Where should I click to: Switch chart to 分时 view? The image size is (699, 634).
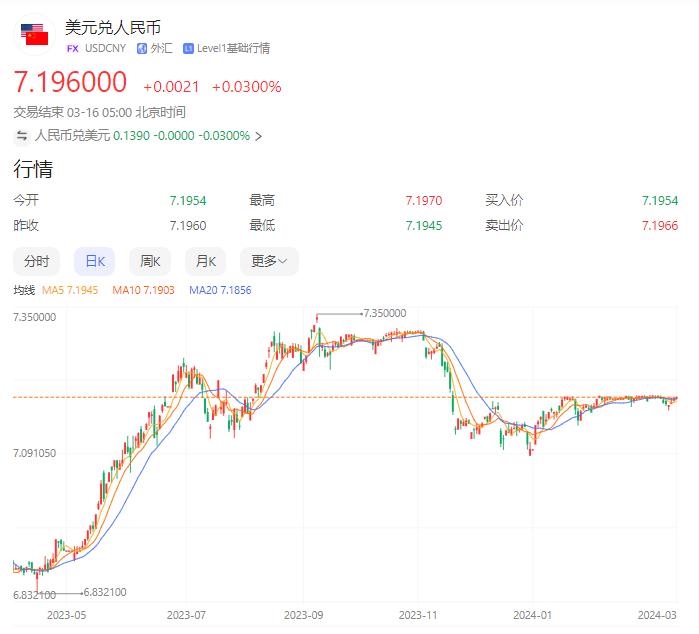36,261
